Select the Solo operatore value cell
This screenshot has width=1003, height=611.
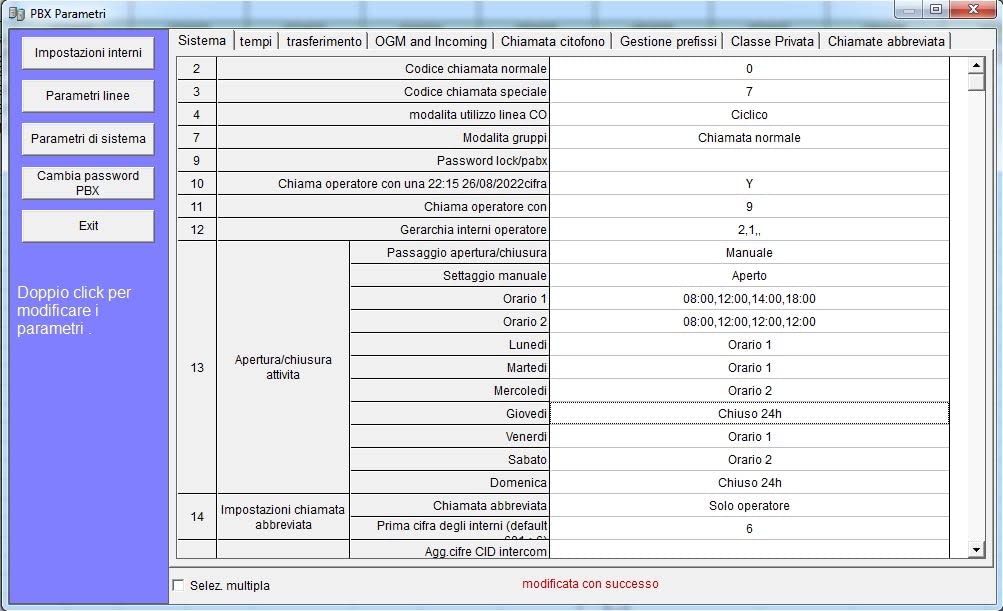749,506
